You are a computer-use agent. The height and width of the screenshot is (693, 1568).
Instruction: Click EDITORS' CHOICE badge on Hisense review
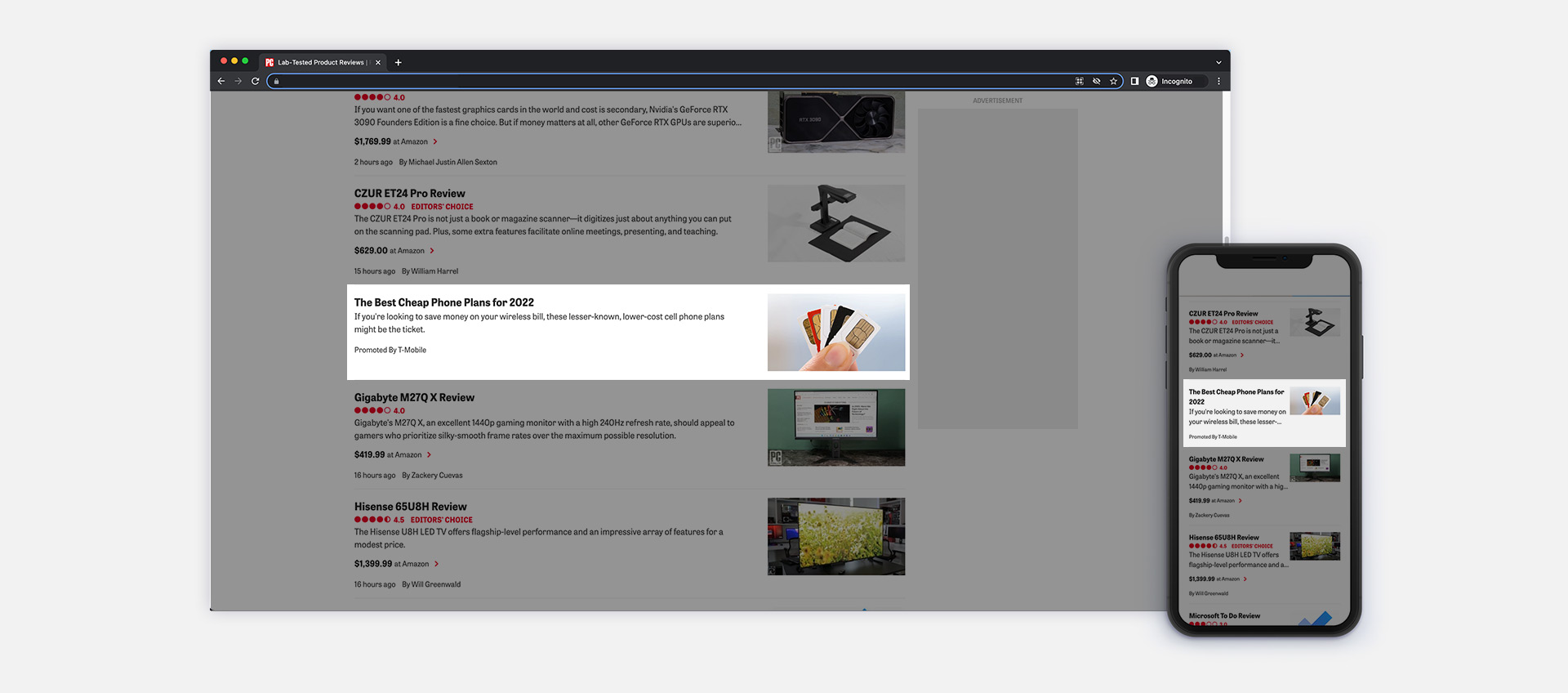point(442,520)
